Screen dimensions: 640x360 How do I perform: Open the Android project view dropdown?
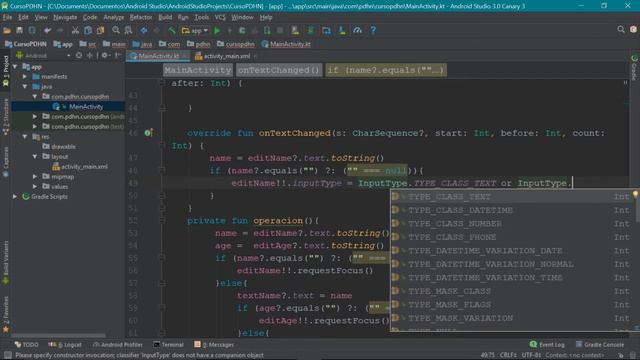43,56
